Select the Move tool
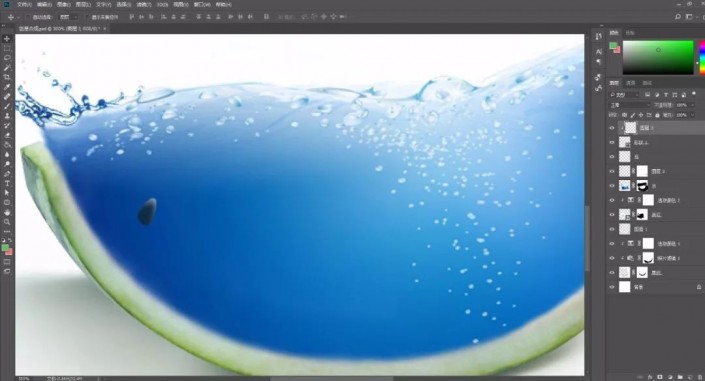The height and width of the screenshot is (381, 705). [7, 39]
